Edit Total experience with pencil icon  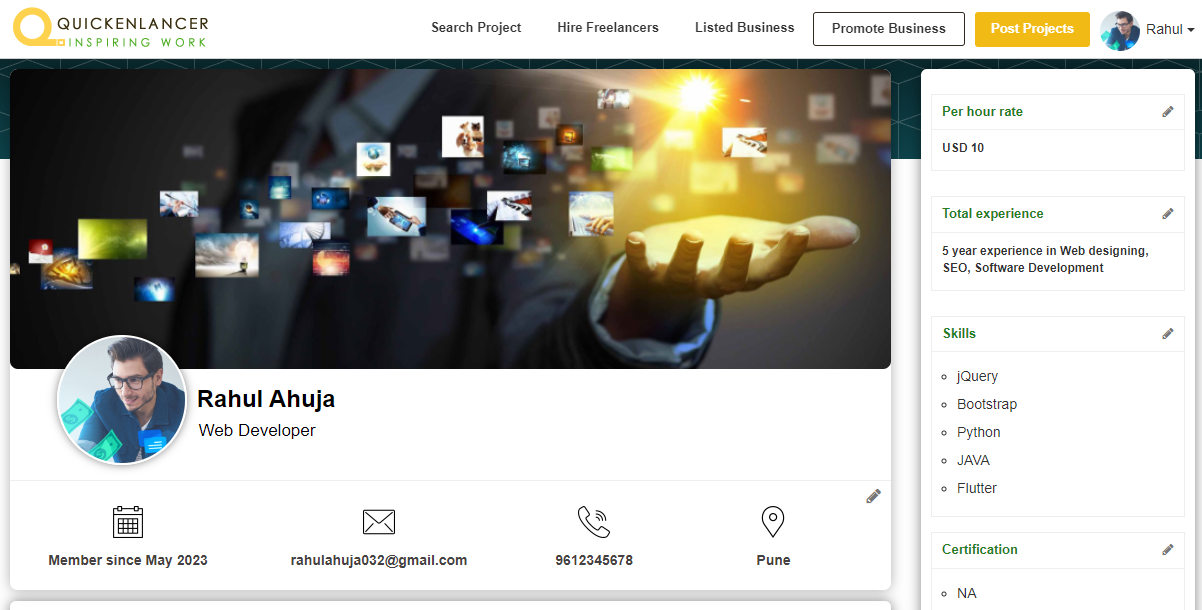coord(1167,214)
